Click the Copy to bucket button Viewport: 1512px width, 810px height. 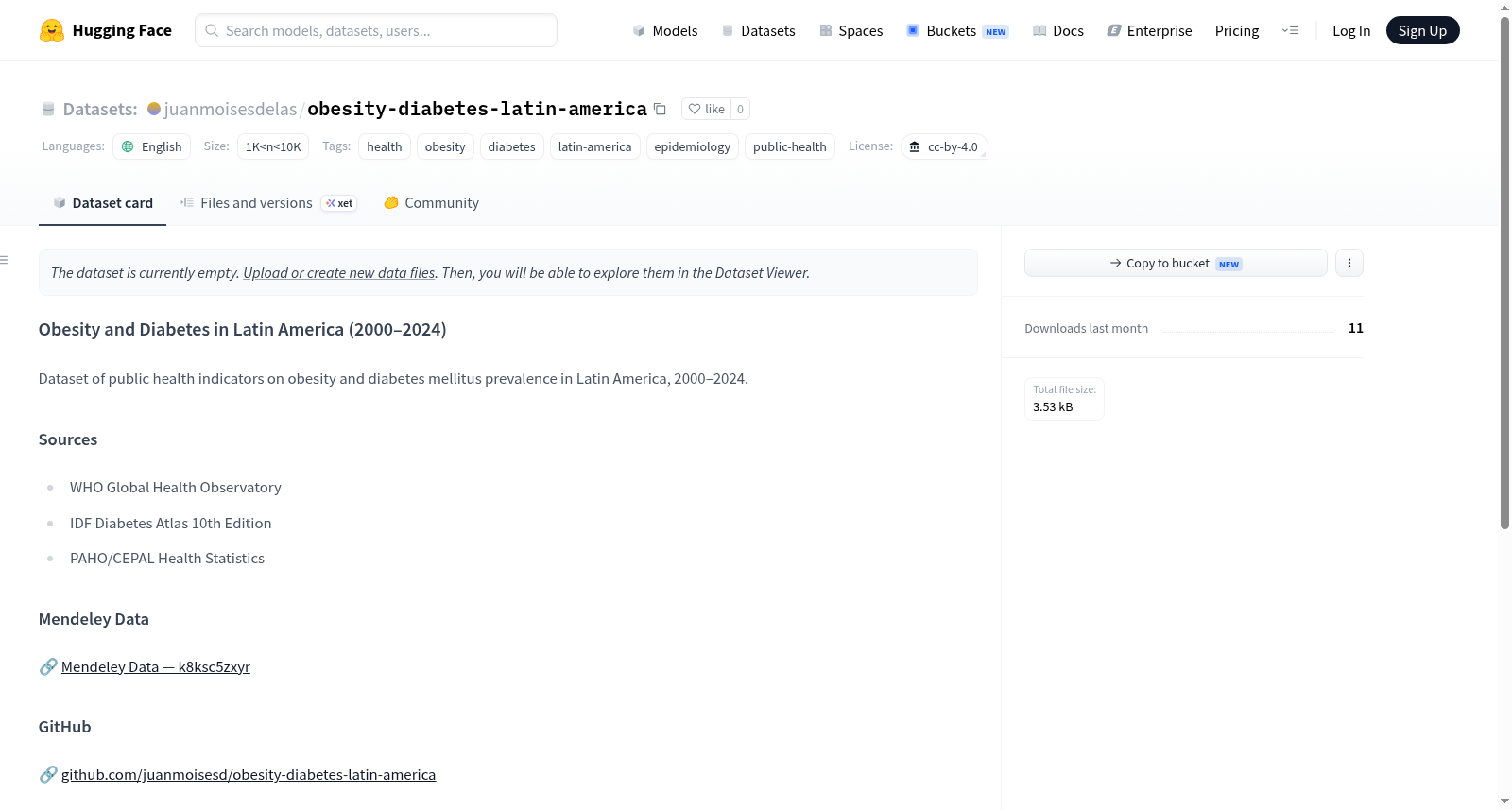(1176, 263)
